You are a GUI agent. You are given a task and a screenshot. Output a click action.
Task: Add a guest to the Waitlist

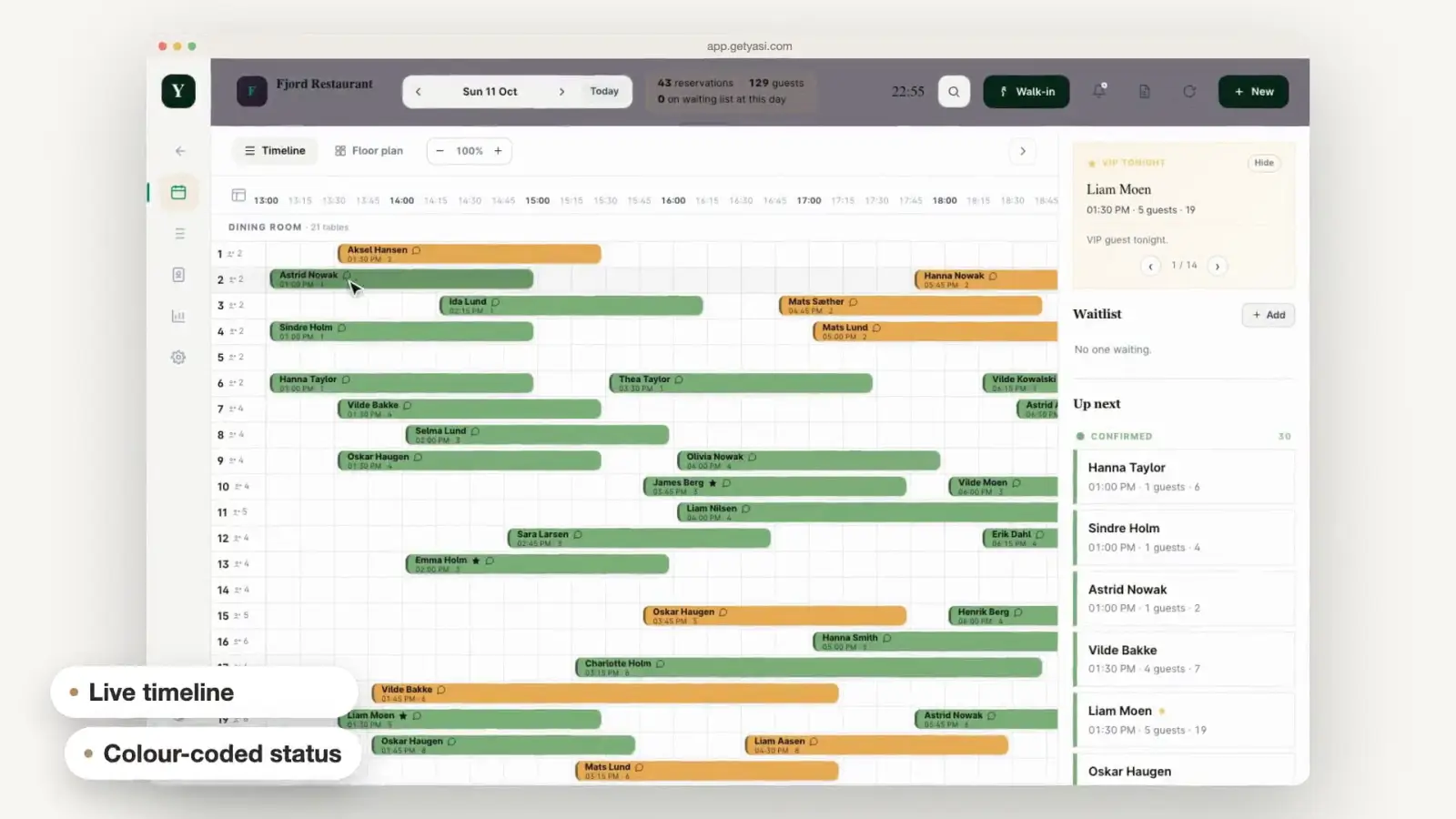pos(1269,315)
